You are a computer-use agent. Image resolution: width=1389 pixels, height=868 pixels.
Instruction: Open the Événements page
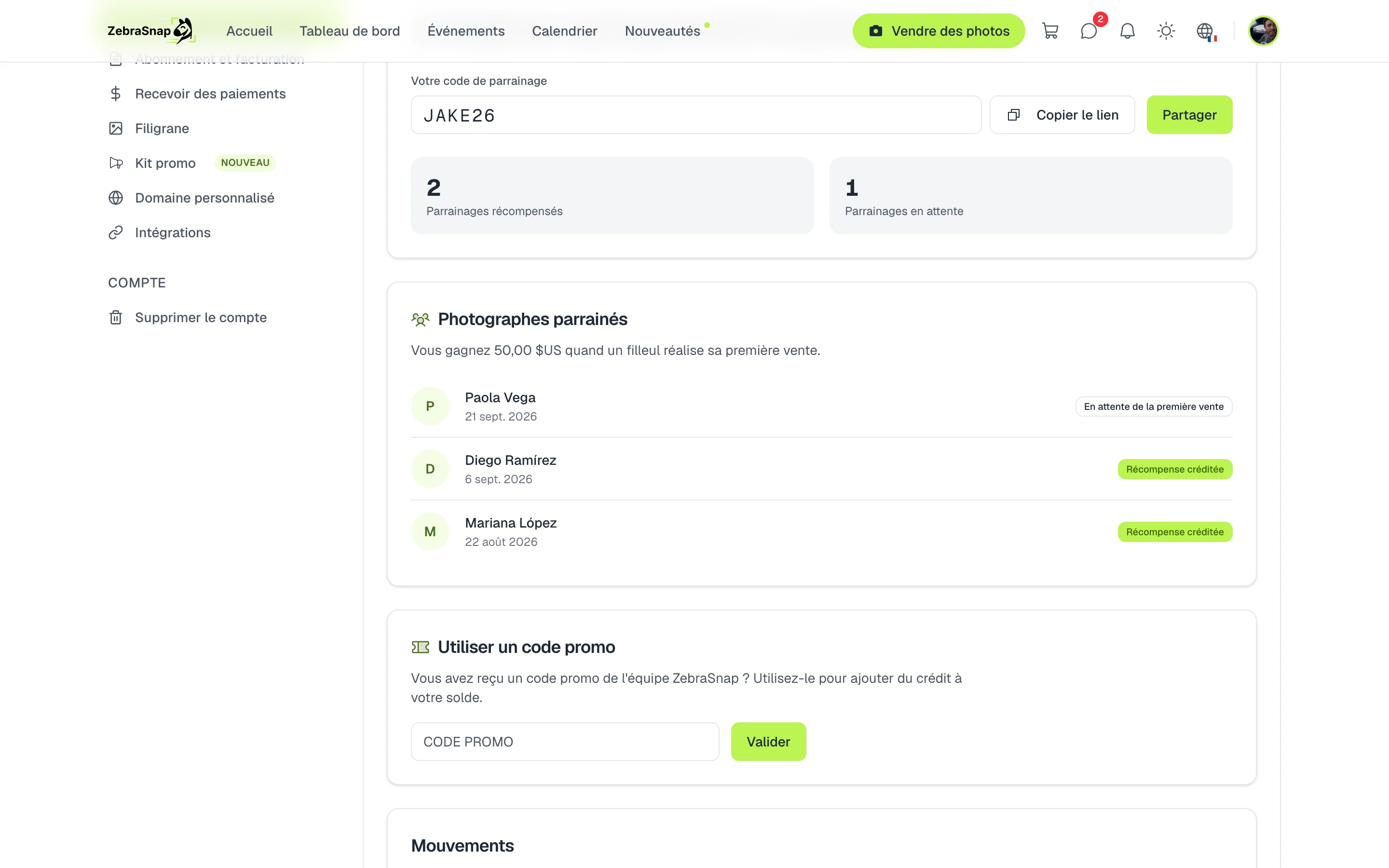click(x=466, y=31)
